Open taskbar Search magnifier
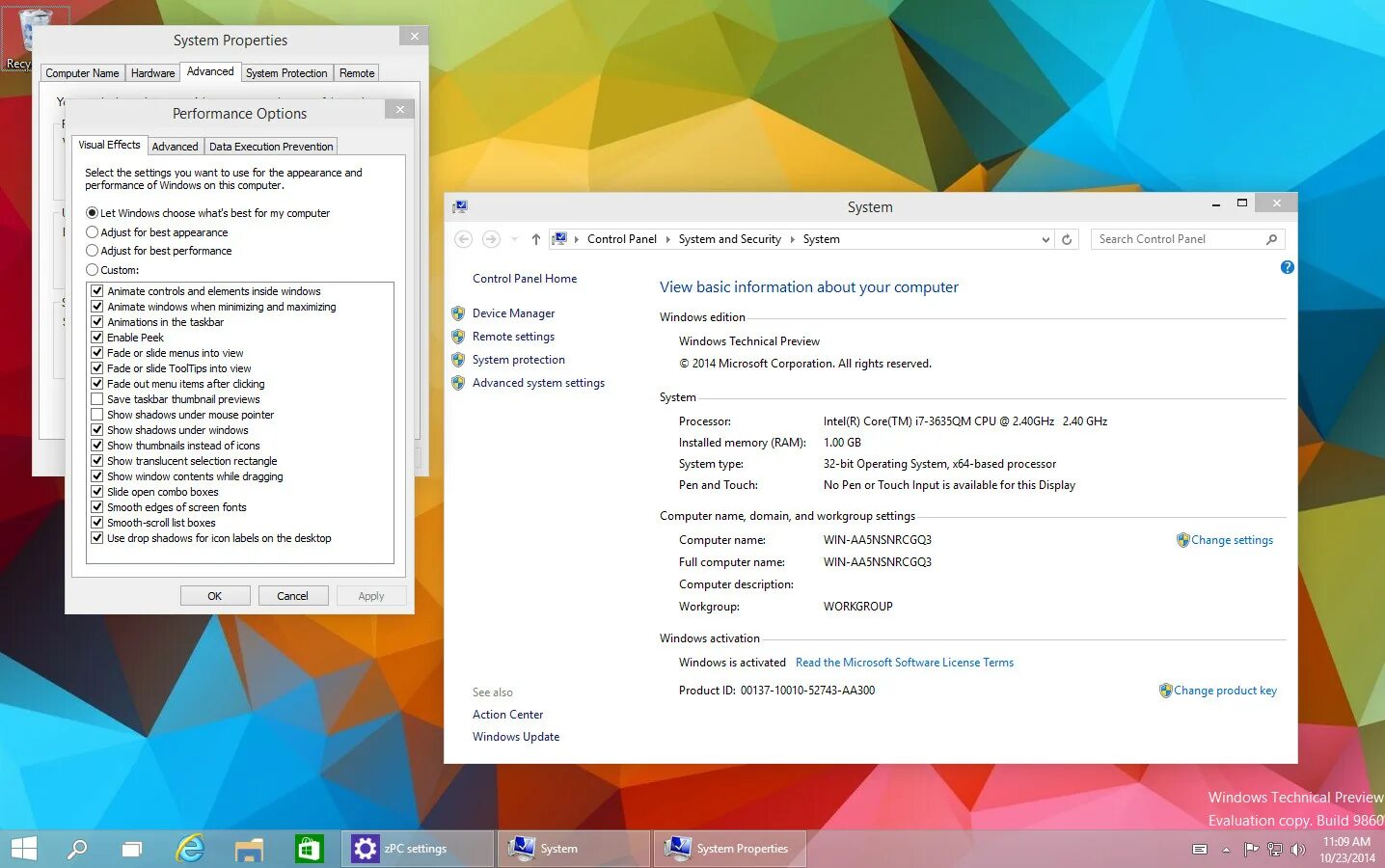Screen dimensions: 1385x868 [x=77, y=849]
